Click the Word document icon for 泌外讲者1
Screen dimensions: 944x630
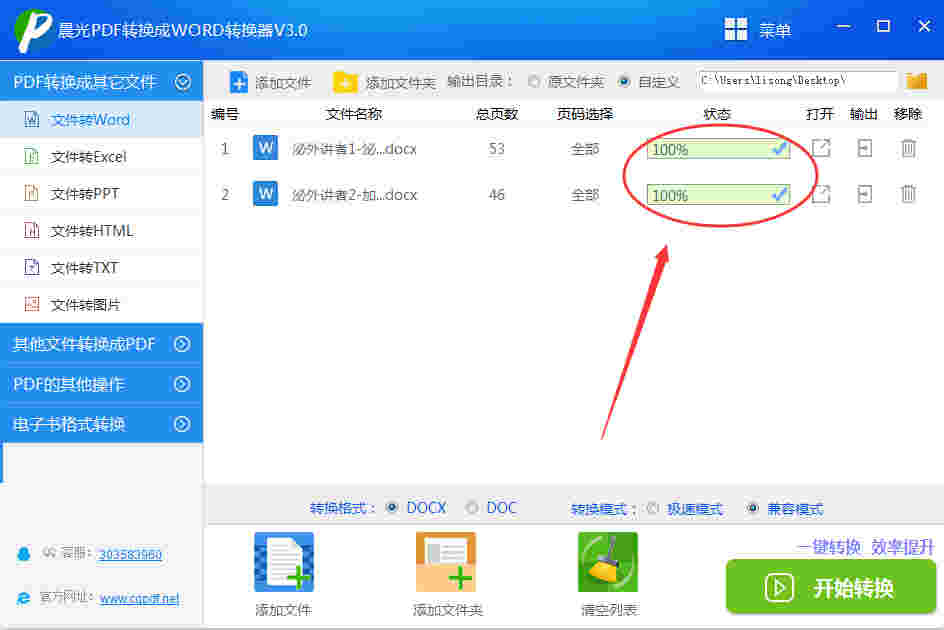click(x=265, y=148)
